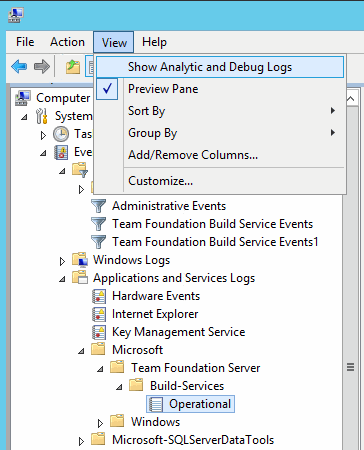Click the Hardware Events log icon
The width and height of the screenshot is (364, 450).
[99, 296]
